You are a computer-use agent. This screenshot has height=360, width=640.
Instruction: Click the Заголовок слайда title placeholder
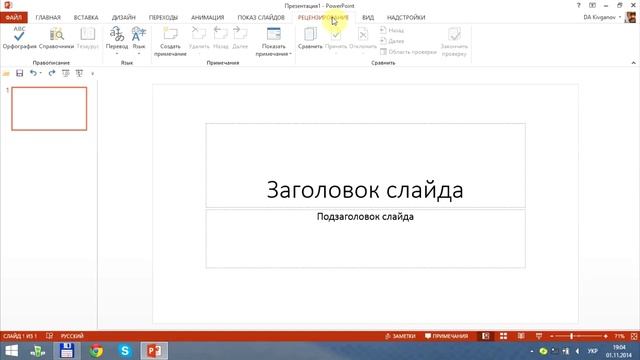365,165
